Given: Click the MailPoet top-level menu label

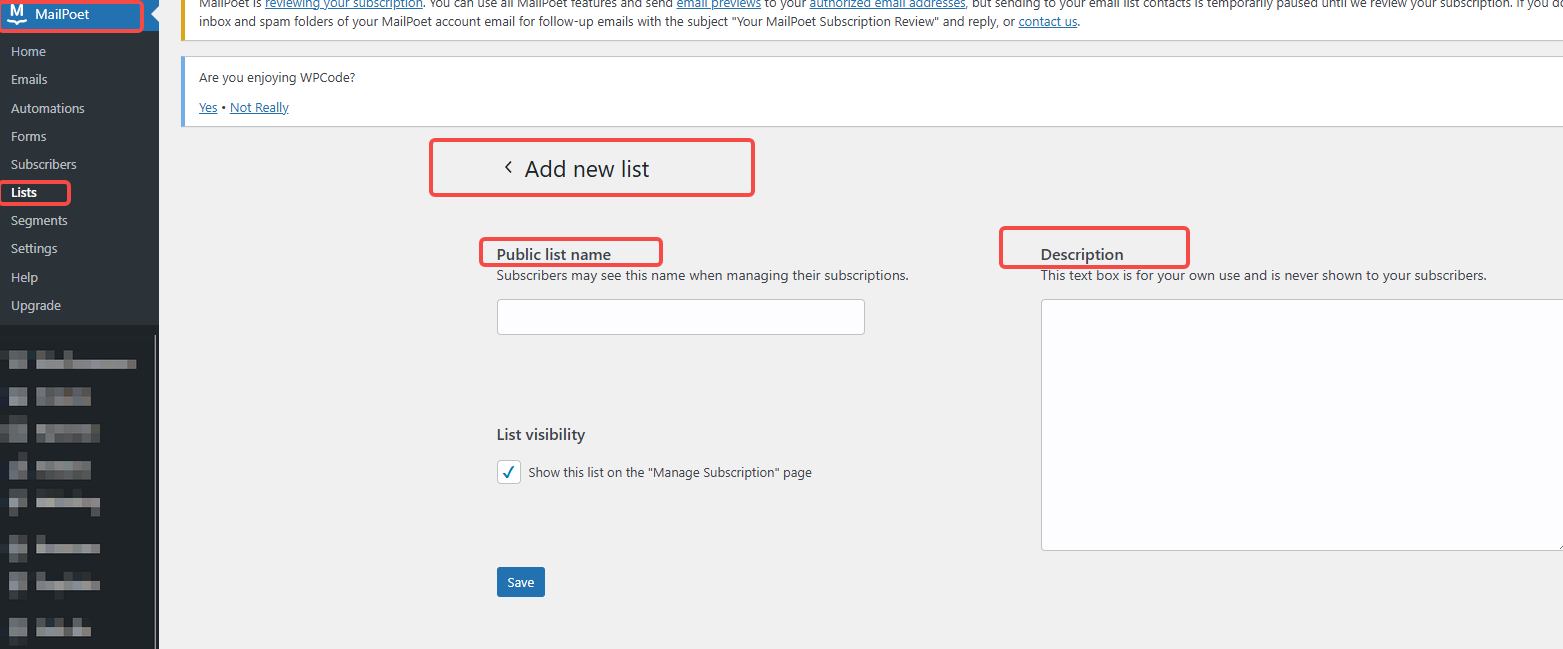Looking at the screenshot, I should point(62,14).
